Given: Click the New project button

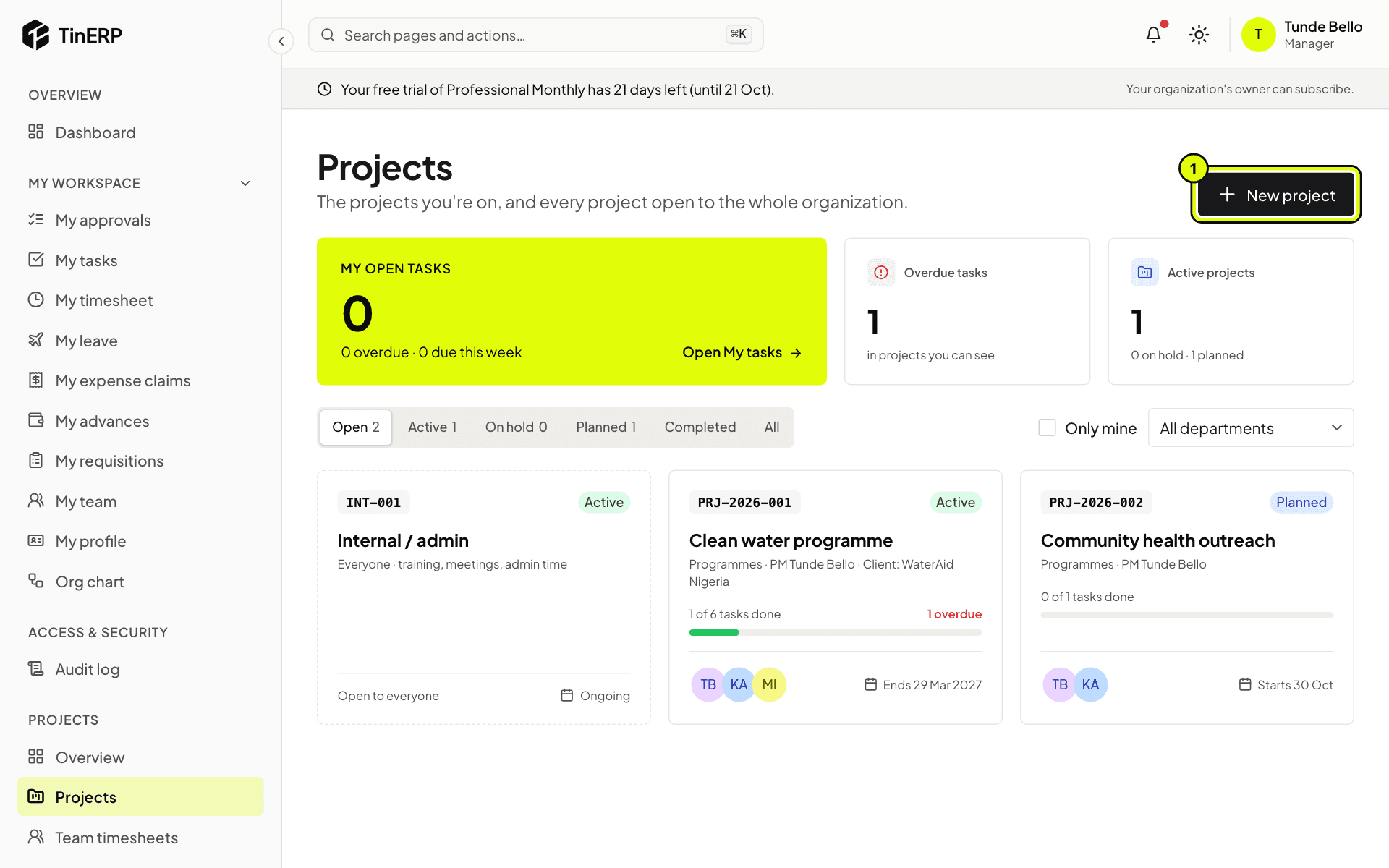Looking at the screenshot, I should (1276, 195).
